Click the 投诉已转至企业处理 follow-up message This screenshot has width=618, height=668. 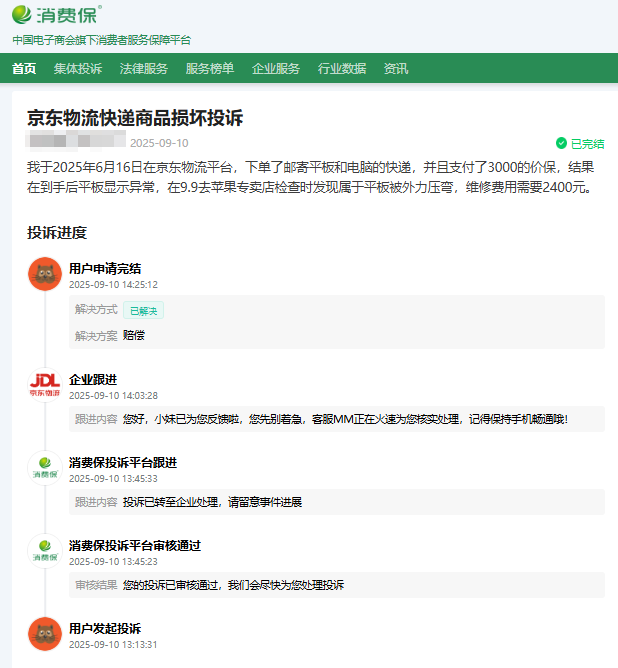click(x=213, y=502)
